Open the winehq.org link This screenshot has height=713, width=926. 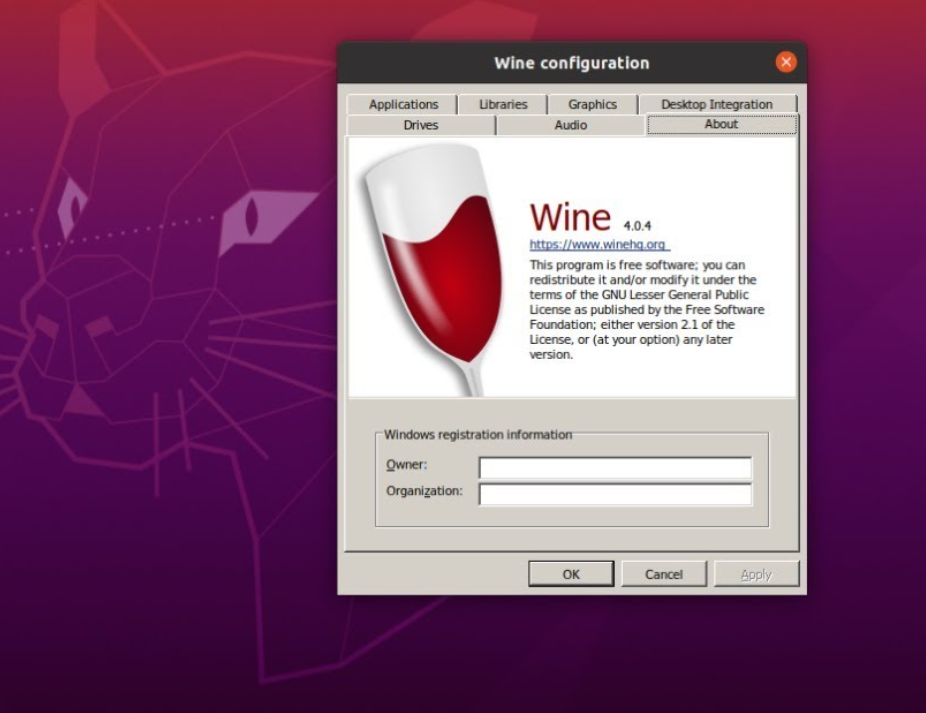[599, 245]
